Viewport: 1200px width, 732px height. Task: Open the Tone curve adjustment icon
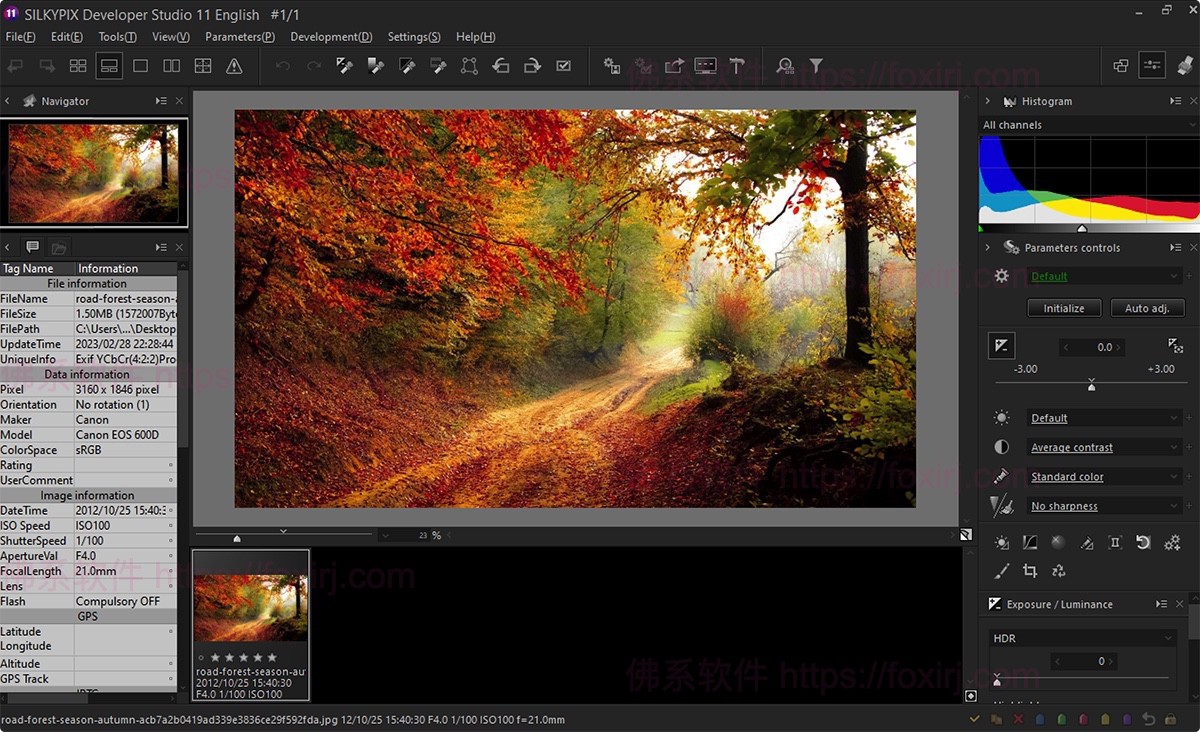tap(1030, 543)
